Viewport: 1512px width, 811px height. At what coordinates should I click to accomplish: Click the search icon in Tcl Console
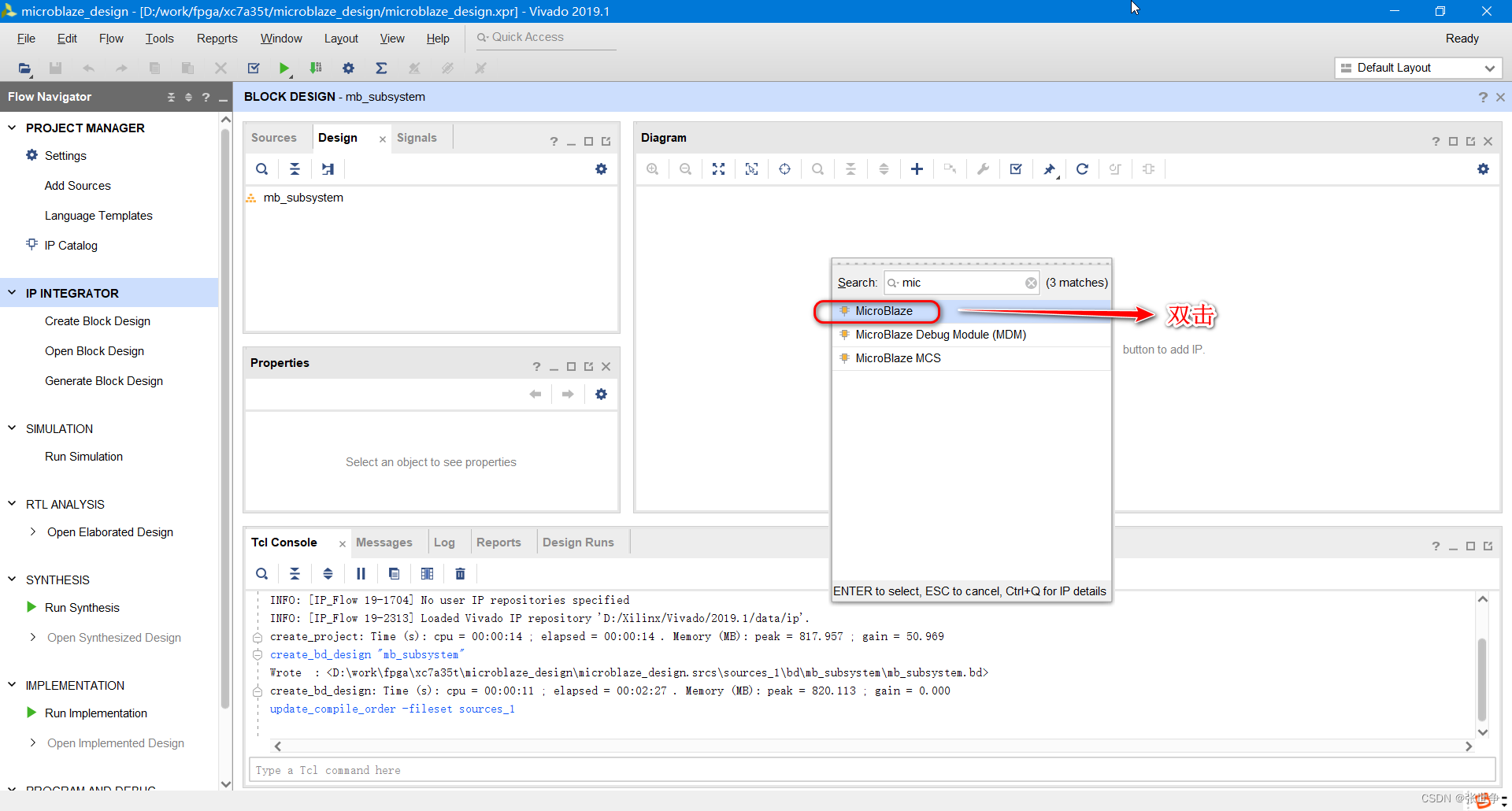261,574
